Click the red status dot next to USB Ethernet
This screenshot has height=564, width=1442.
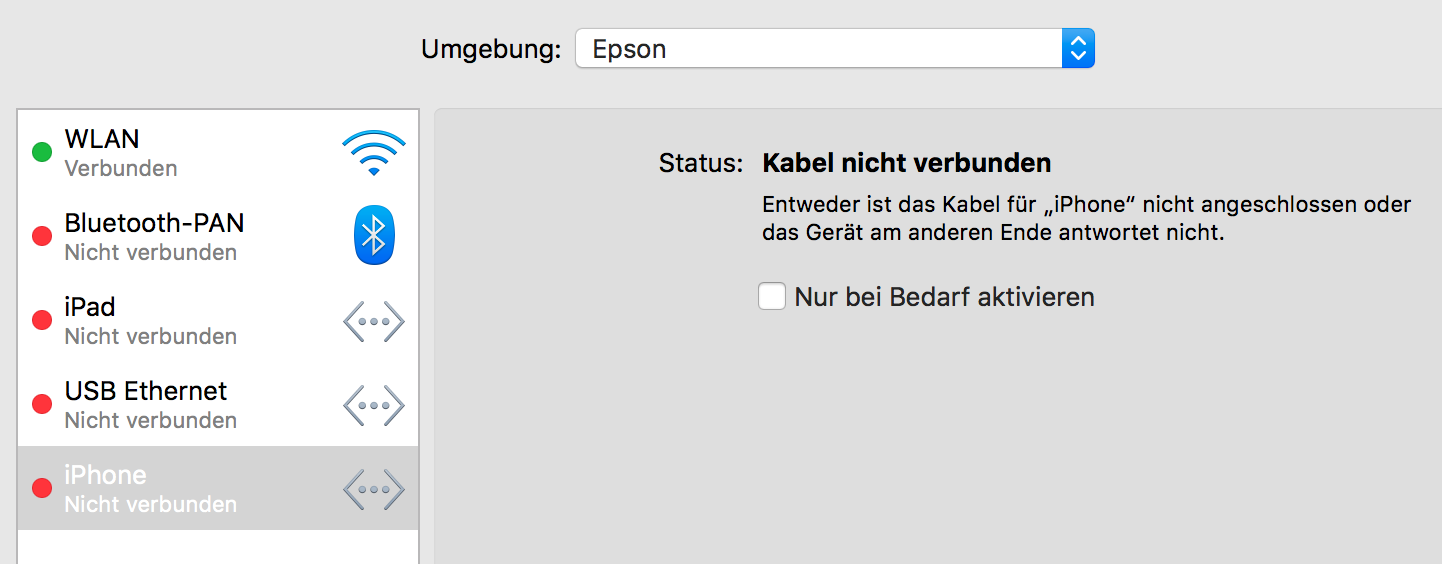(42, 405)
